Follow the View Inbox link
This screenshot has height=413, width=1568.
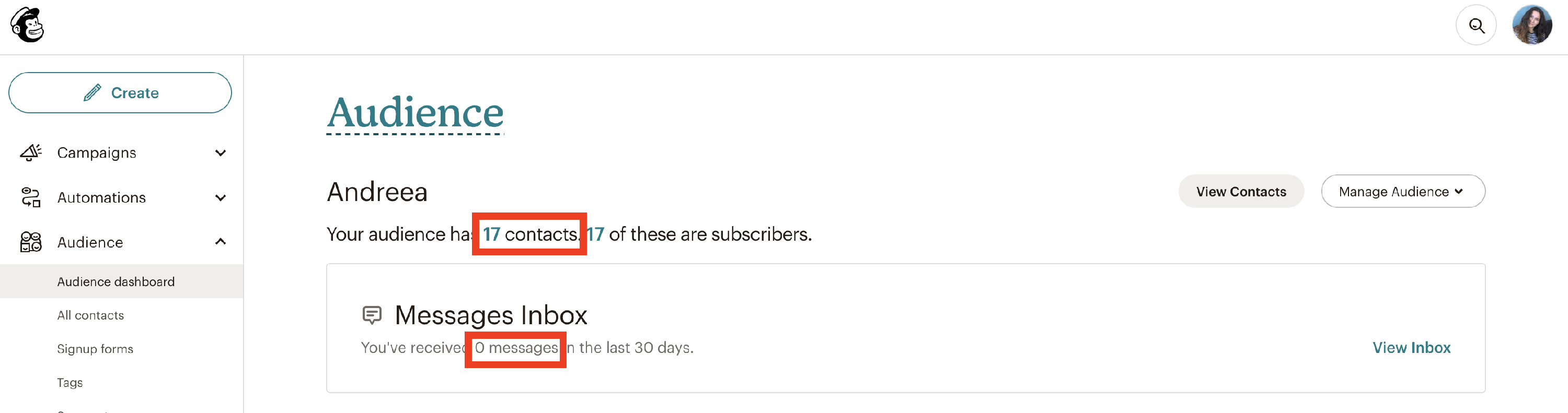(1411, 347)
